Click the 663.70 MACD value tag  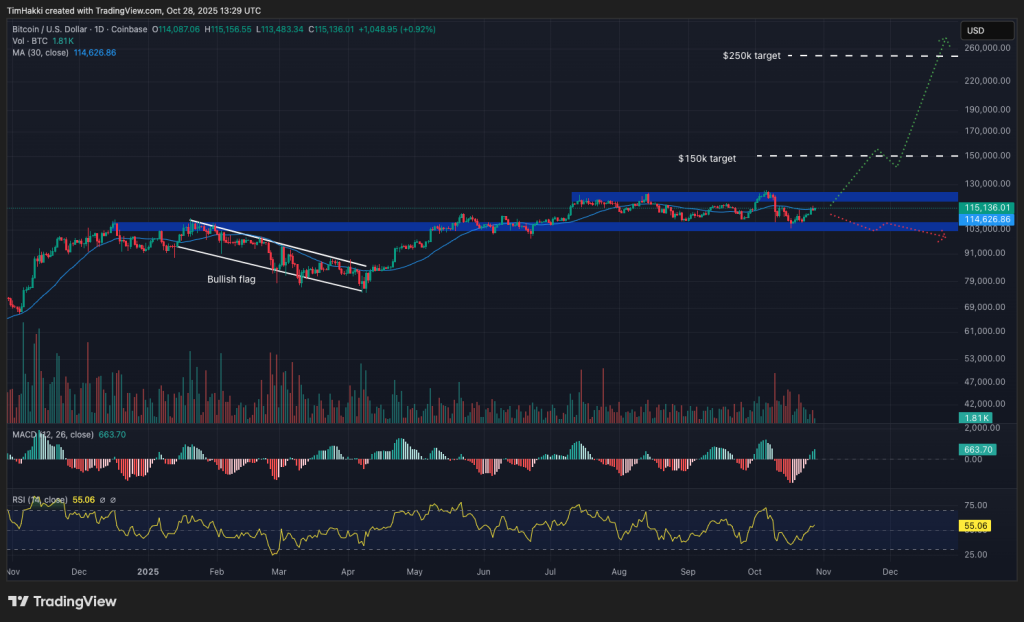[x=977, y=451]
